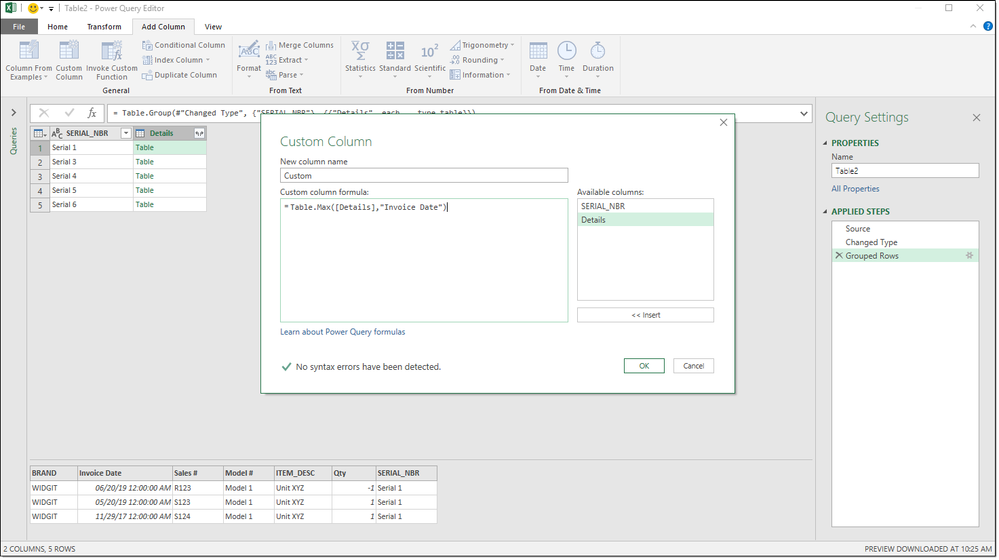This screenshot has width=999, height=560.
Task: Open the View ribbon tab
Action: (213, 27)
